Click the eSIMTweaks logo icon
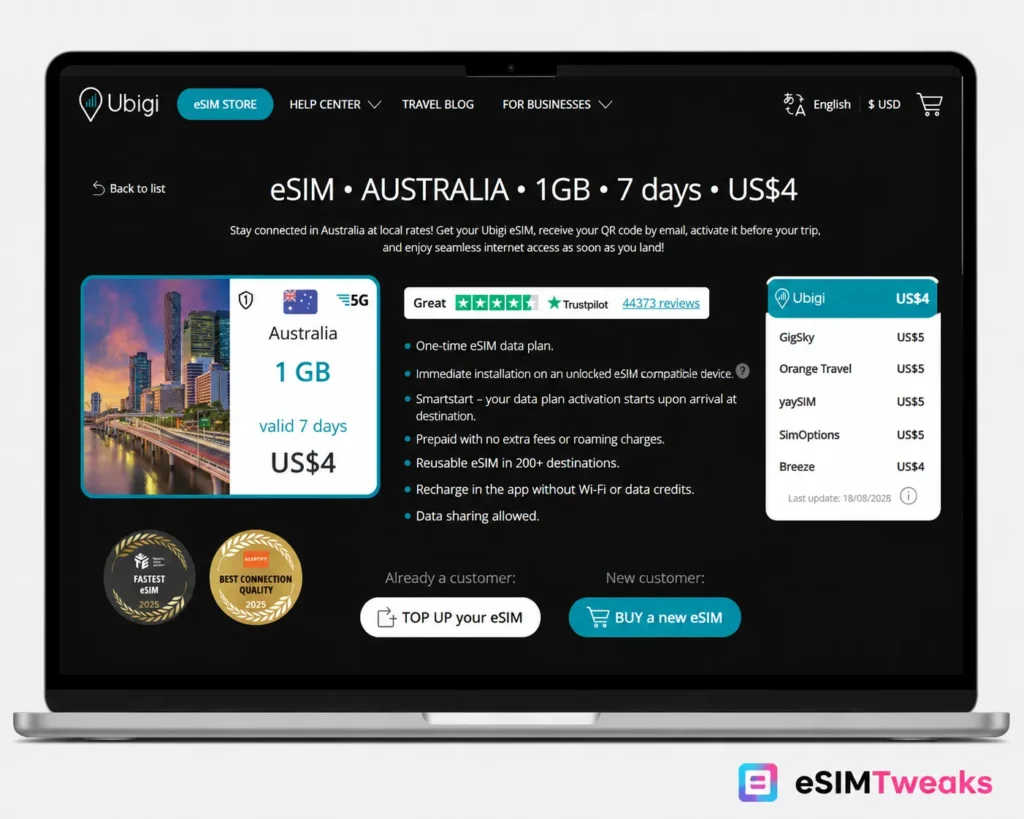The width and height of the screenshot is (1024, 819). coord(758,782)
